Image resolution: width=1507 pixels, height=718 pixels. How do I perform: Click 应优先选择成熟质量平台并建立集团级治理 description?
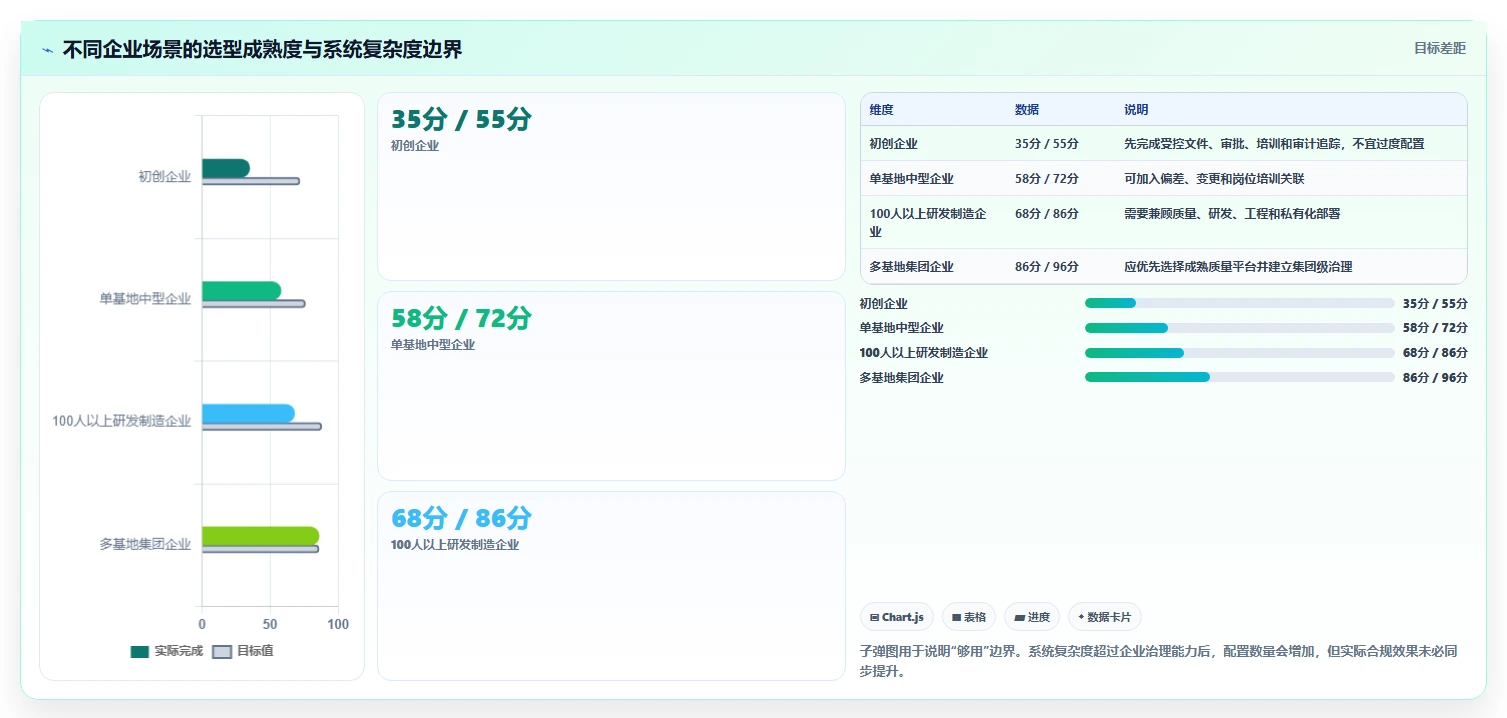[1238, 267]
